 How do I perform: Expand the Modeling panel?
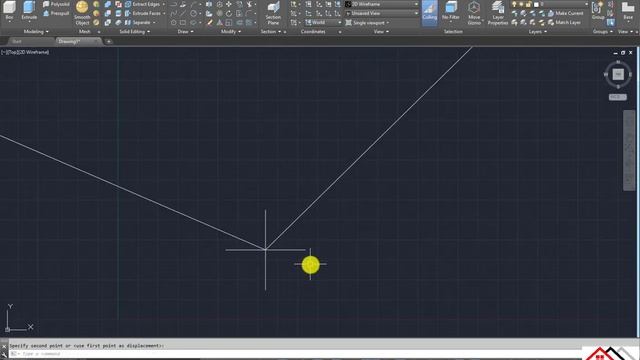[x=36, y=31]
